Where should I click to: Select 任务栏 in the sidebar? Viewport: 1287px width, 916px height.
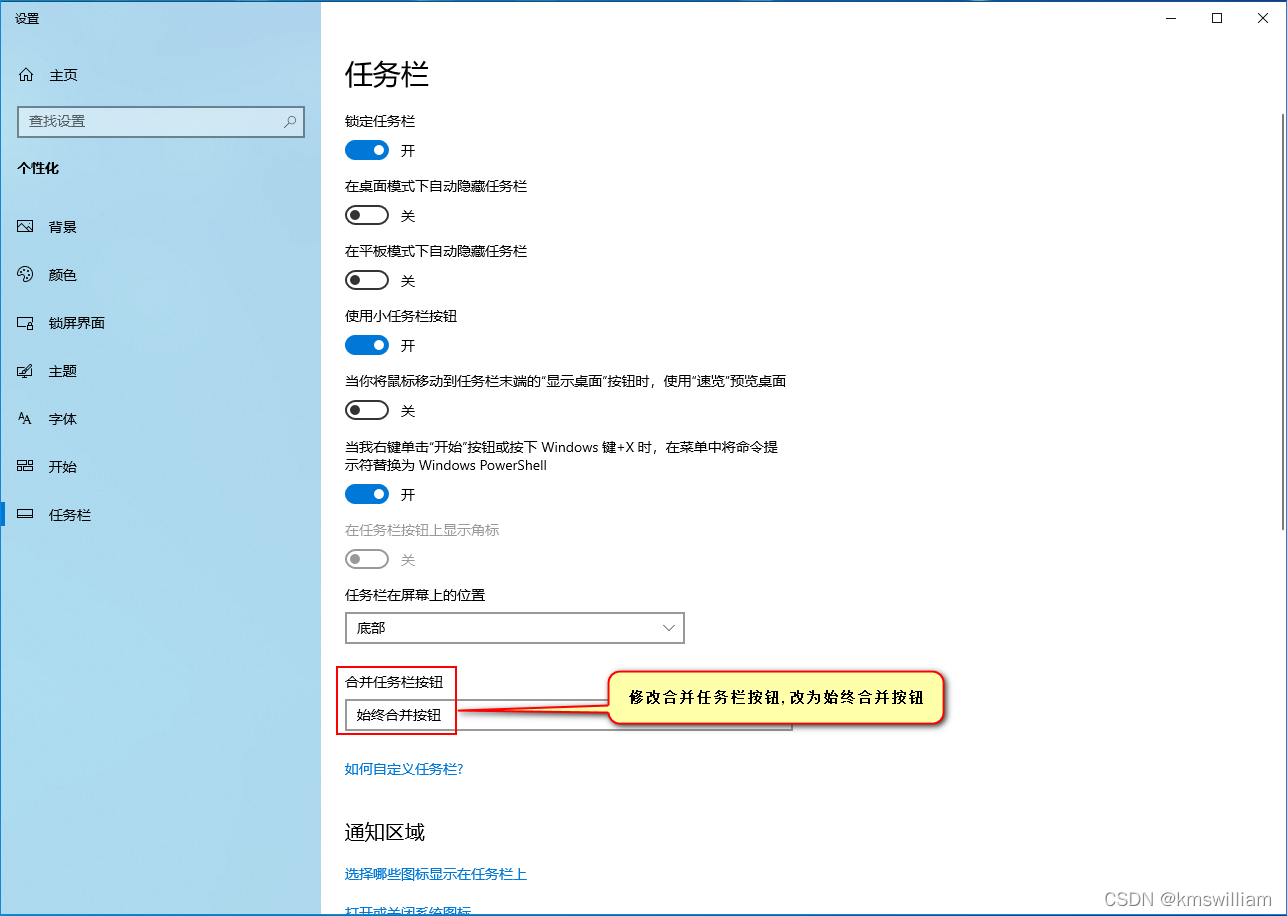[160, 515]
